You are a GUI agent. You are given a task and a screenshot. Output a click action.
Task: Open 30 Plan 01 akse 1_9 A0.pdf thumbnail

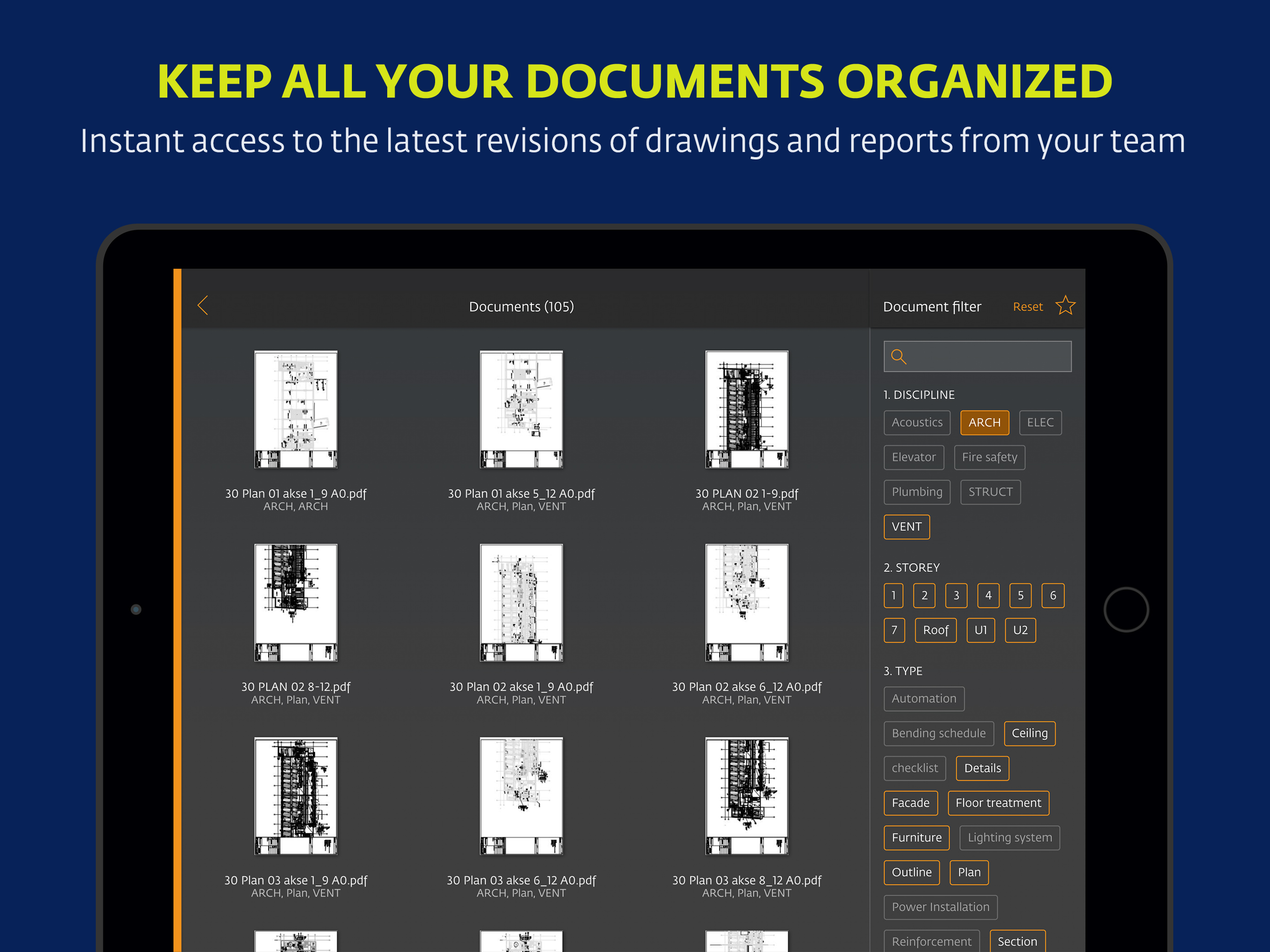click(296, 410)
